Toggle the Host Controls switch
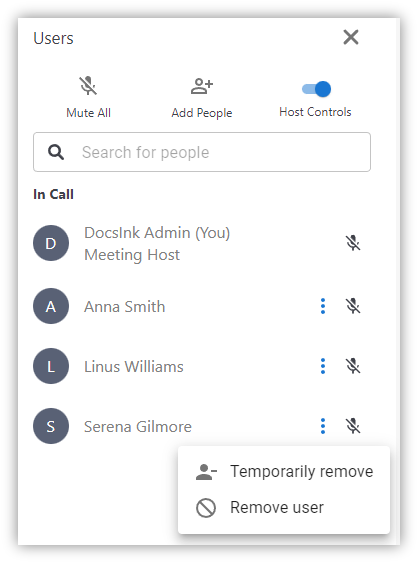 point(316,89)
